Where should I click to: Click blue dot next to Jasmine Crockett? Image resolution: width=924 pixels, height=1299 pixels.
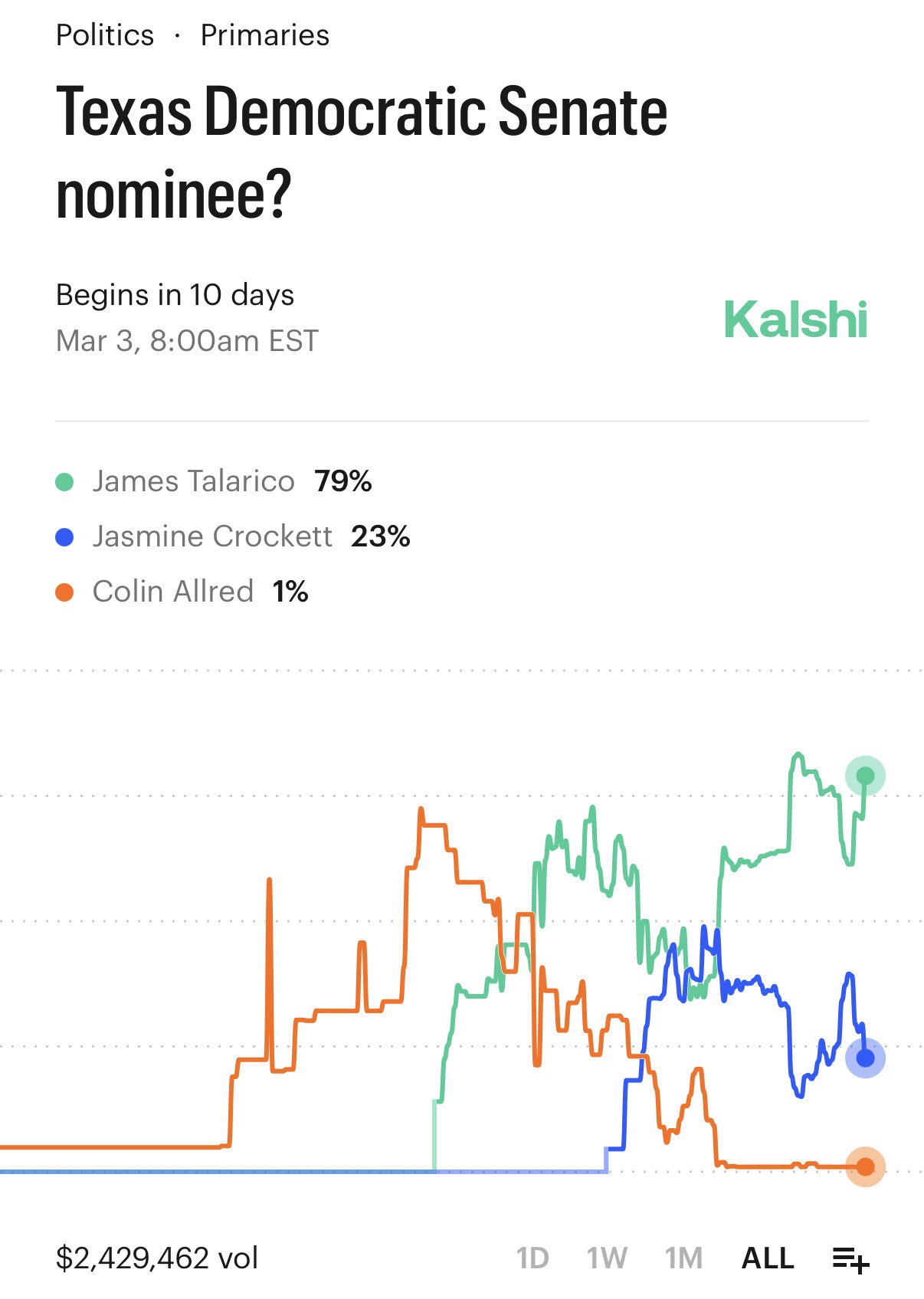65,537
